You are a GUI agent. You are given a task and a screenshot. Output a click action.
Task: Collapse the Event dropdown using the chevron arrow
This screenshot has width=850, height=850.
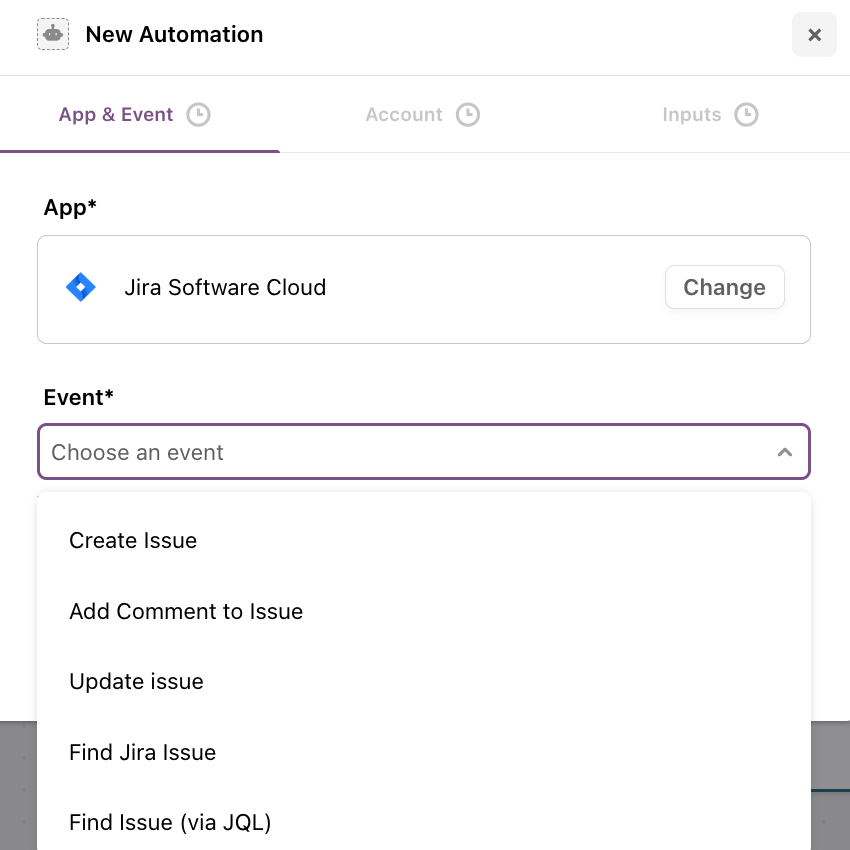(x=785, y=453)
